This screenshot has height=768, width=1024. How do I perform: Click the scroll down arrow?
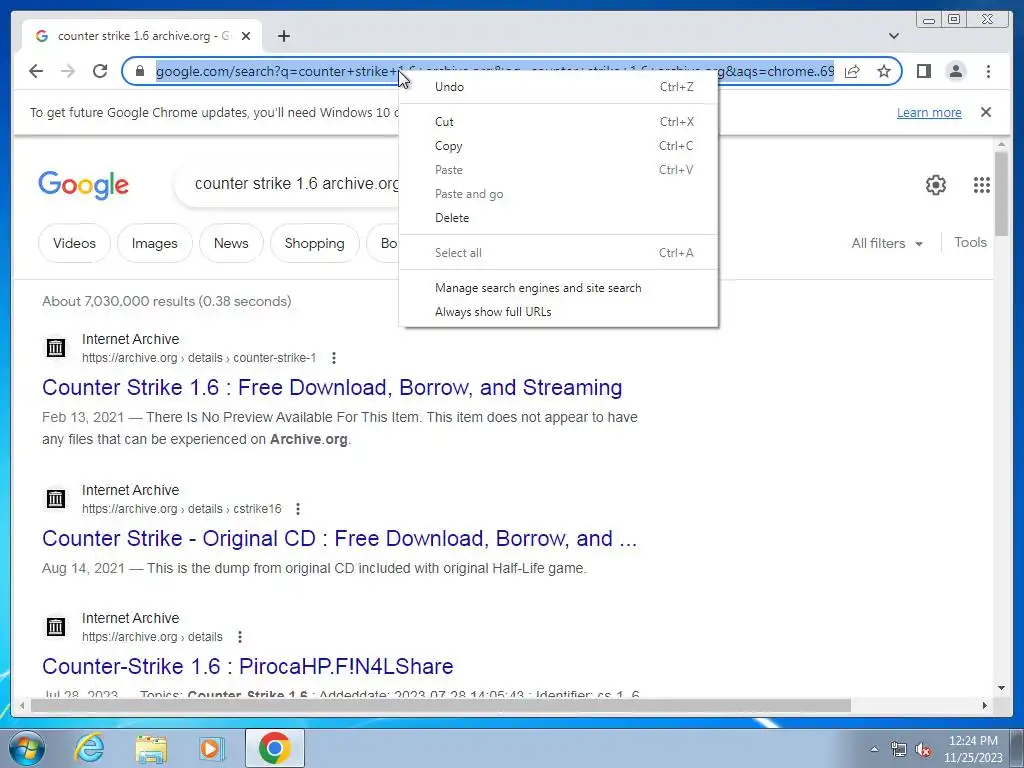coord(1002,688)
